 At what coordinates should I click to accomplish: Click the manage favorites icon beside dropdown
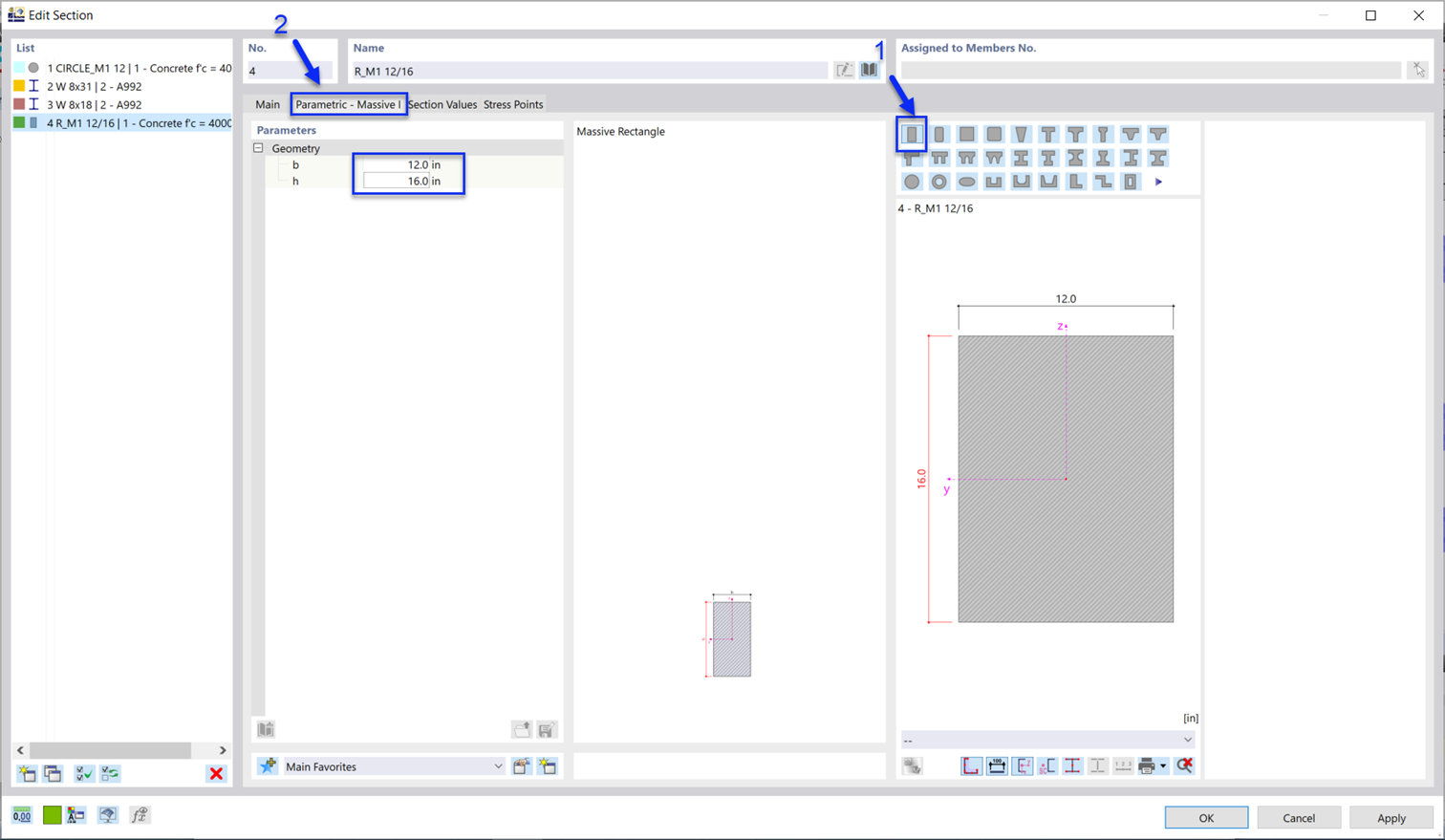pos(521,765)
